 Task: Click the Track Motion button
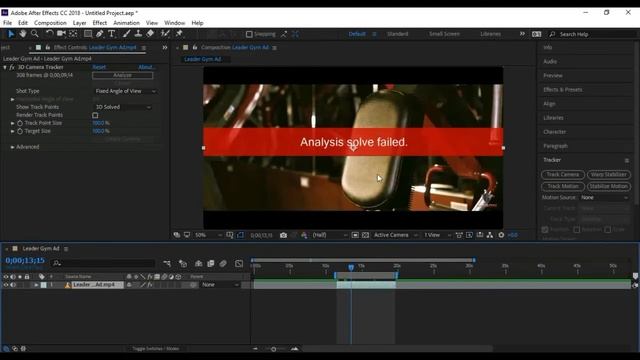point(563,187)
